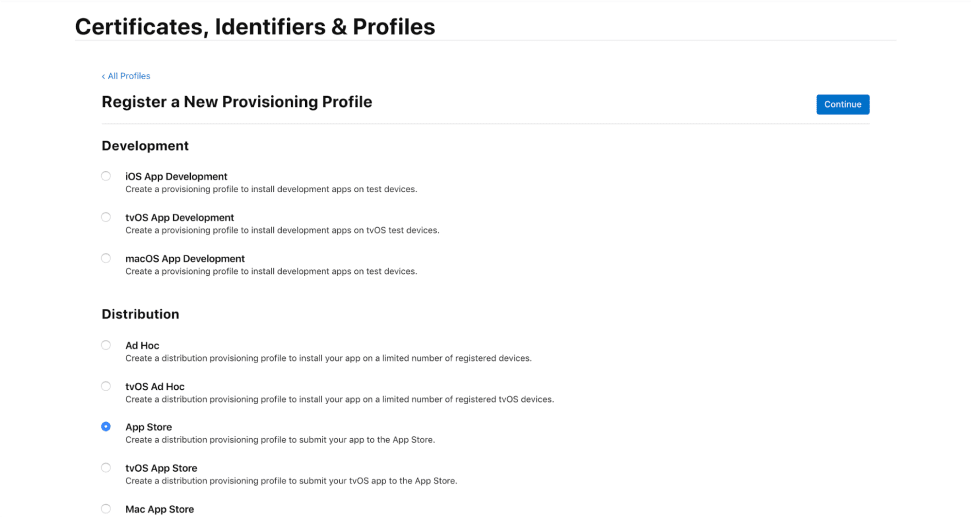Click the selected App Store radio button
971x517 pixels.
(x=106, y=427)
